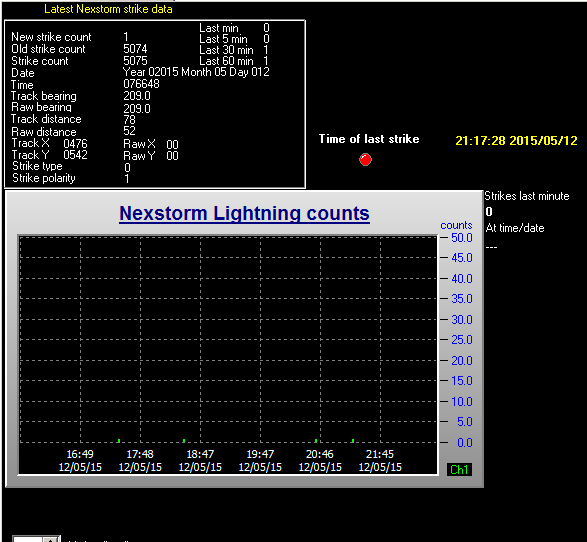The image size is (587, 542).
Task: Click the 21:45 time axis label
Action: pos(380,454)
